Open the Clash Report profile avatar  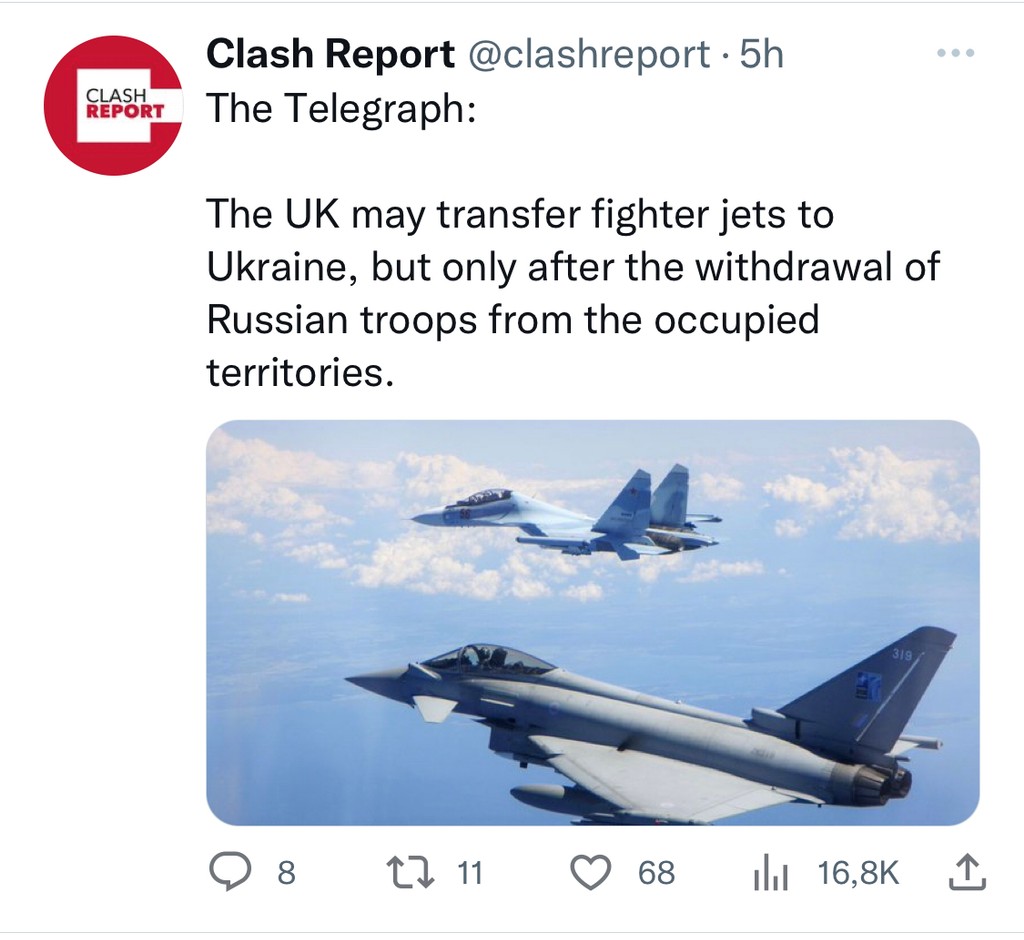coord(113,106)
